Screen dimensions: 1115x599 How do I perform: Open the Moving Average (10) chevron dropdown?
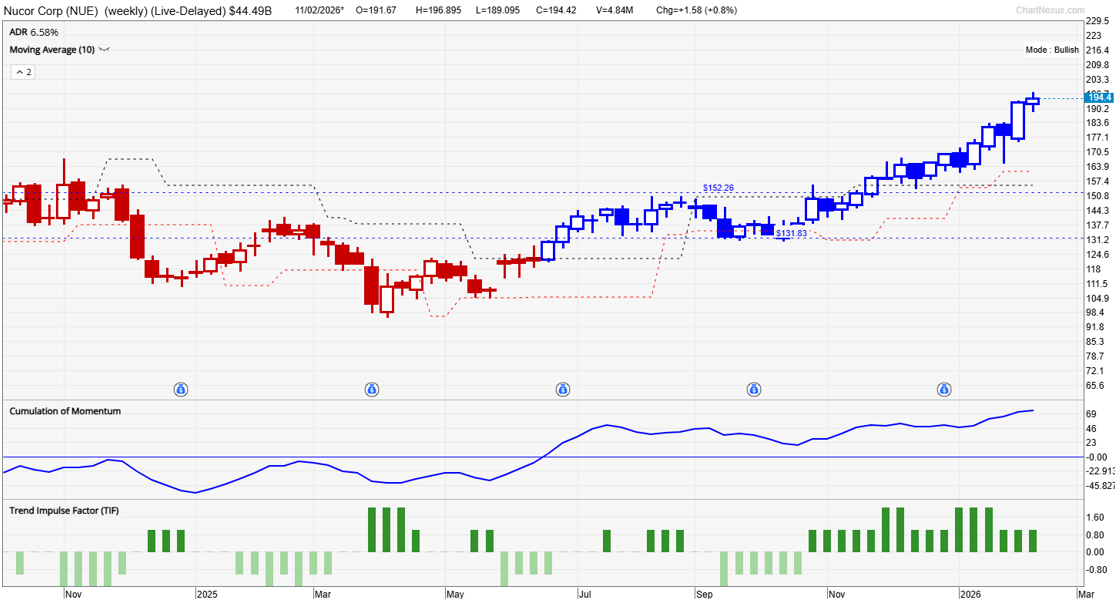pyautogui.click(x=103, y=48)
